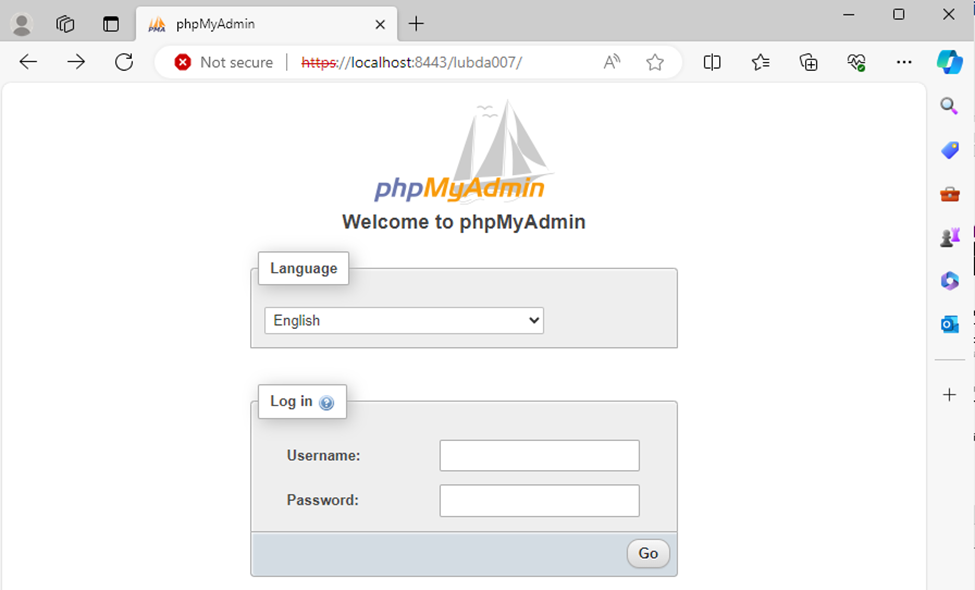Click the 'Language' legend label
This screenshot has width=975, height=590.
(303, 269)
